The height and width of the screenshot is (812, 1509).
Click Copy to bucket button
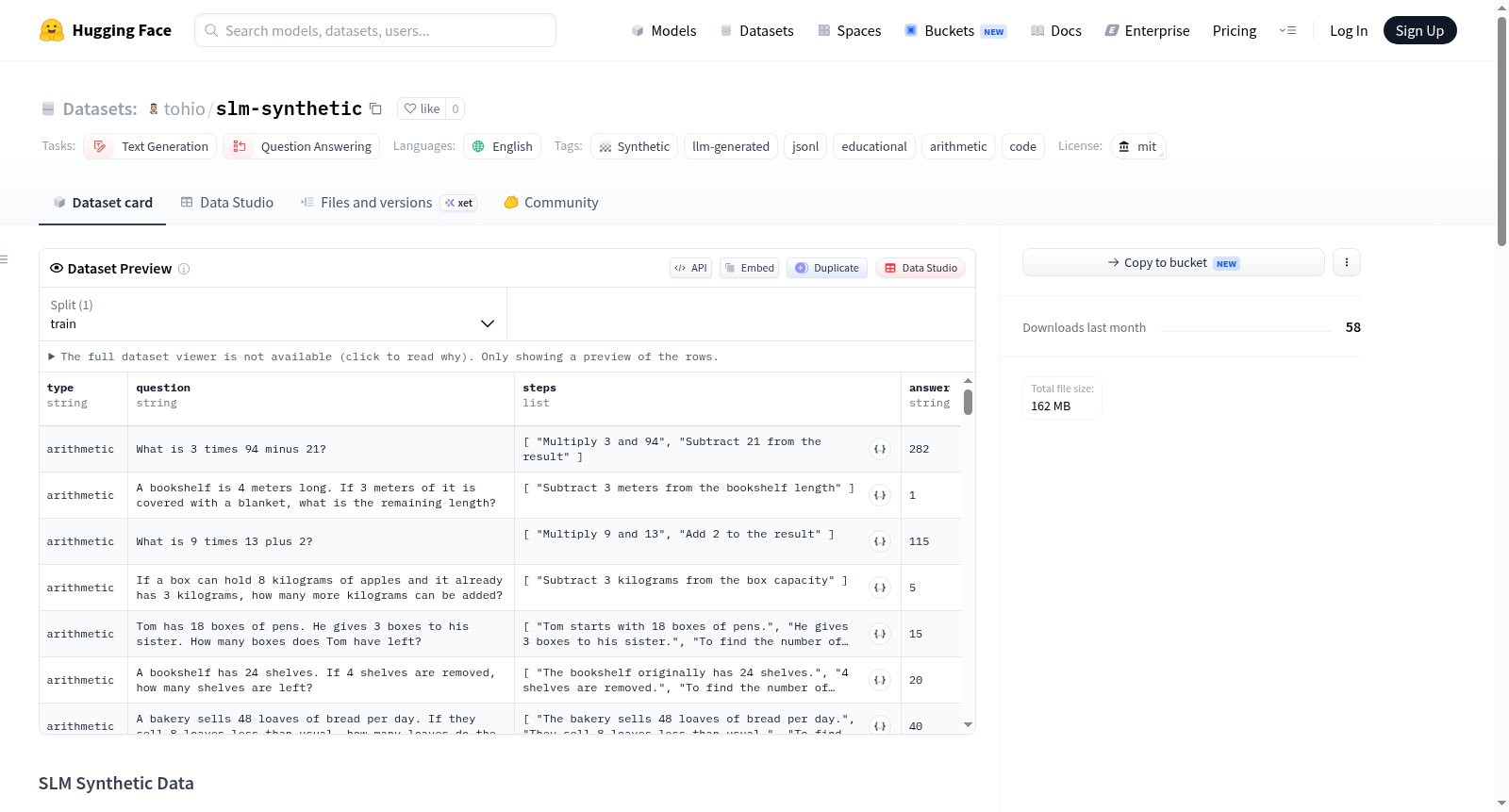pos(1173,262)
